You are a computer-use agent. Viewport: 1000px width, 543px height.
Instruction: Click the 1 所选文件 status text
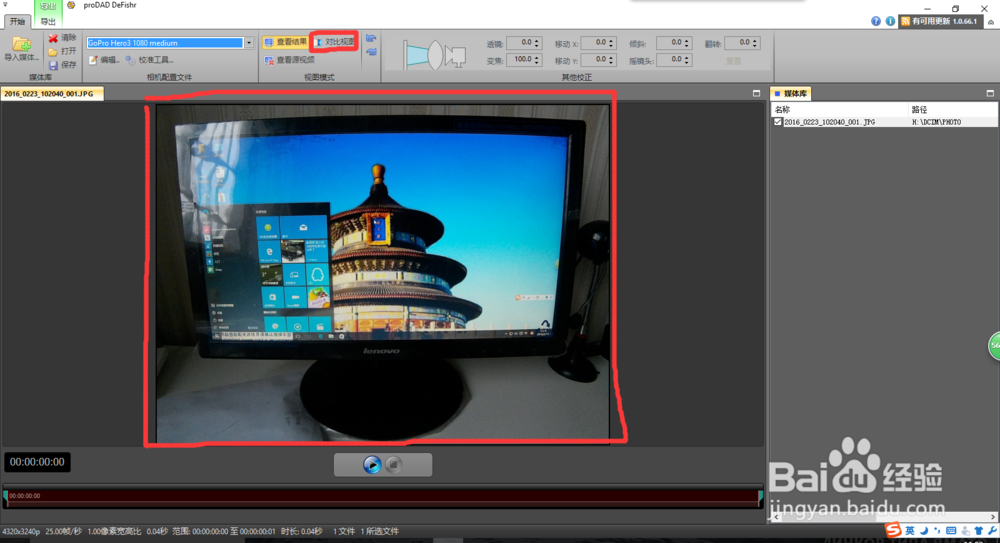[x=379, y=531]
